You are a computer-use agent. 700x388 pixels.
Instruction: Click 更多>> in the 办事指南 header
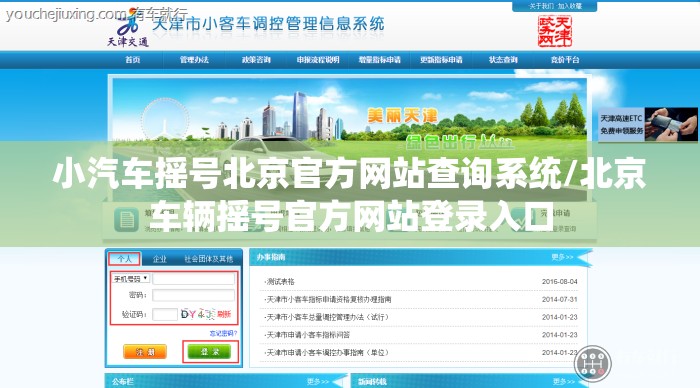[x=562, y=257]
